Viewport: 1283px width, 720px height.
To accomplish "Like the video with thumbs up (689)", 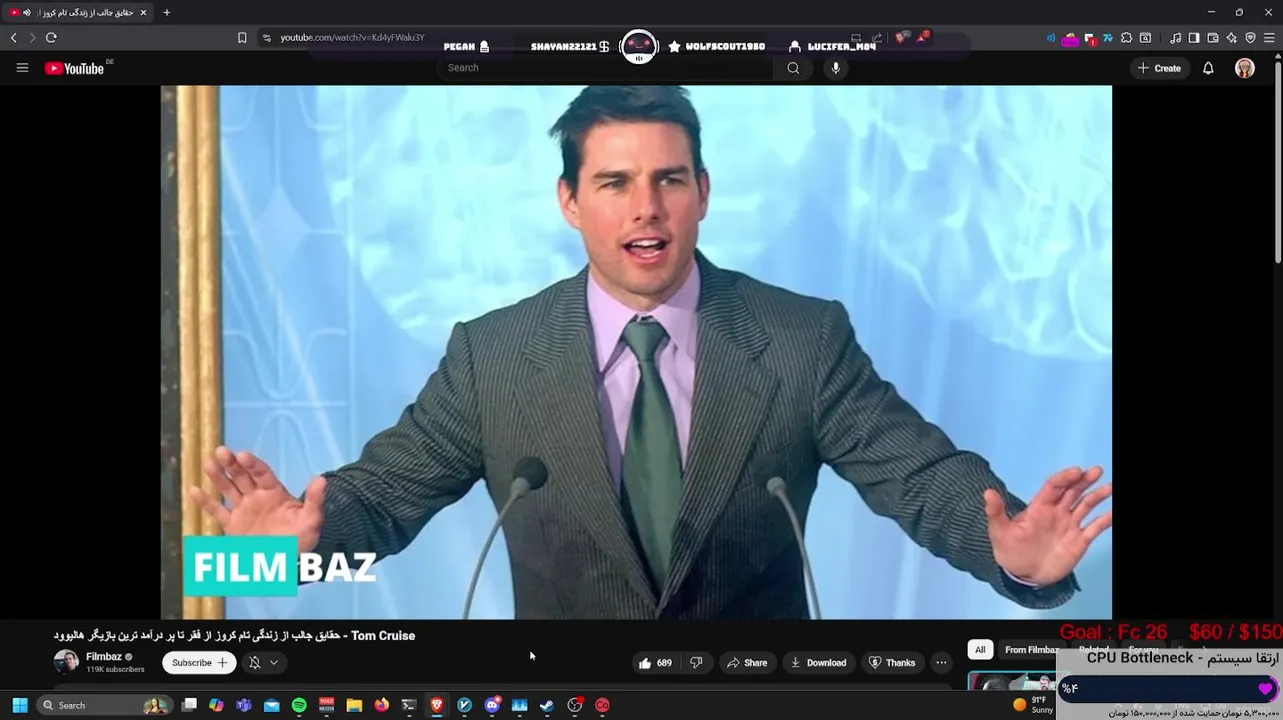I will [x=655, y=663].
